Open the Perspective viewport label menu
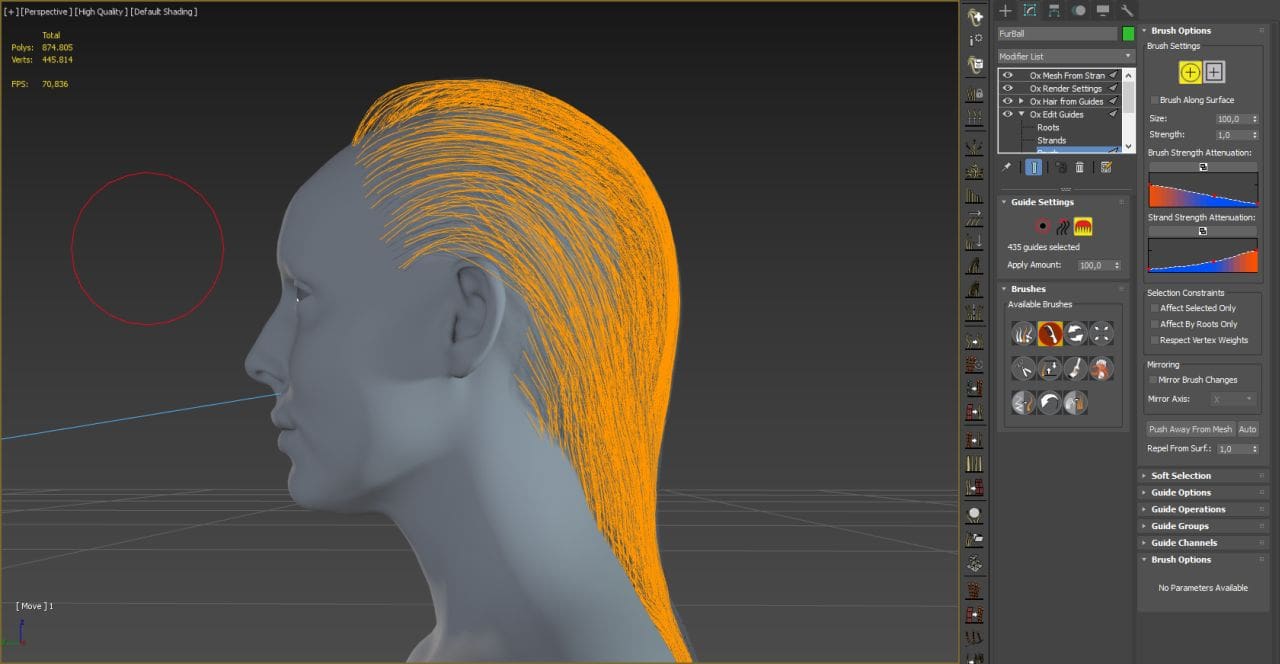 click(45, 12)
